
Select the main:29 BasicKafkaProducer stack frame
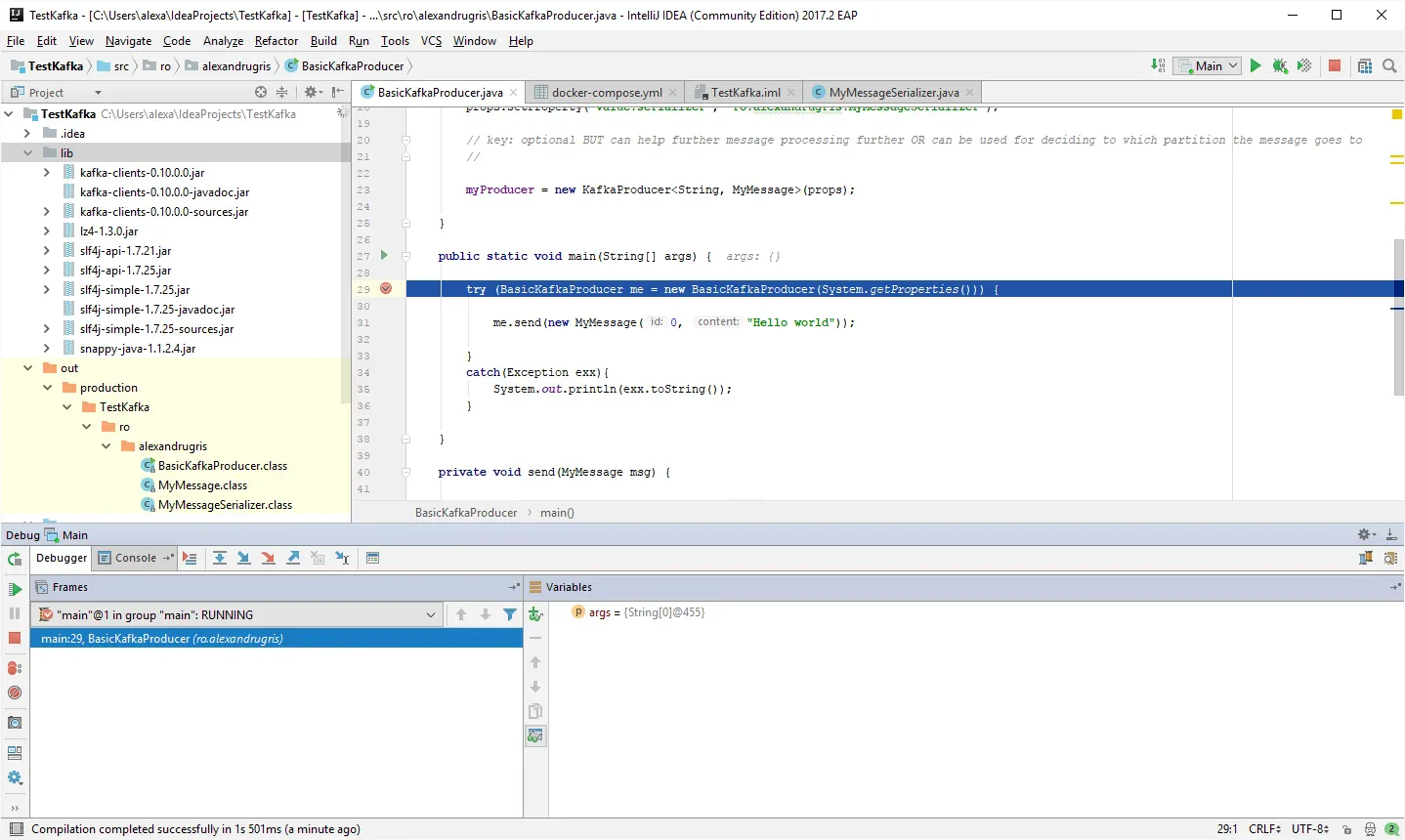click(277, 638)
